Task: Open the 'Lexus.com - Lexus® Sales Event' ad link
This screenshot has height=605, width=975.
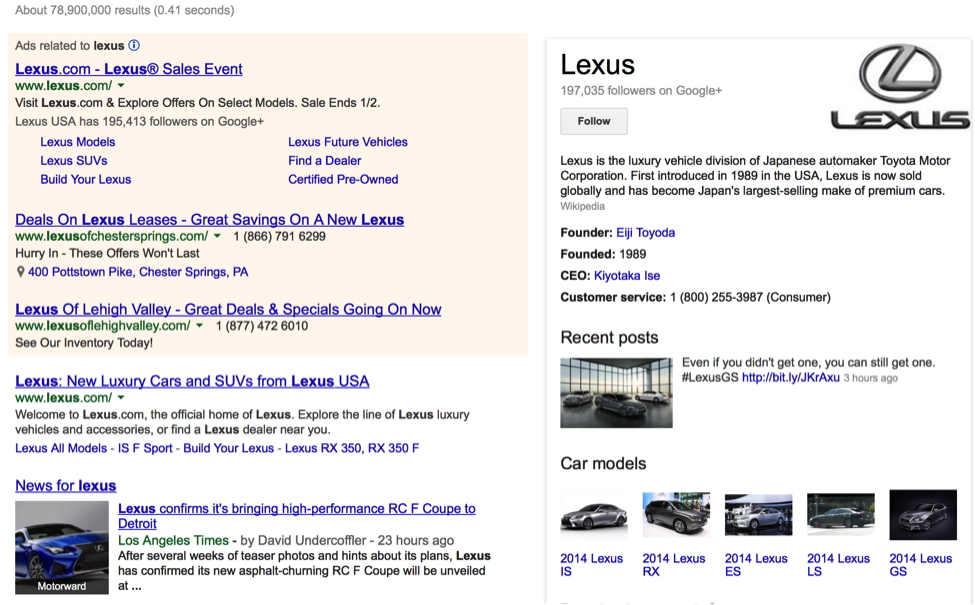Action: [x=129, y=69]
